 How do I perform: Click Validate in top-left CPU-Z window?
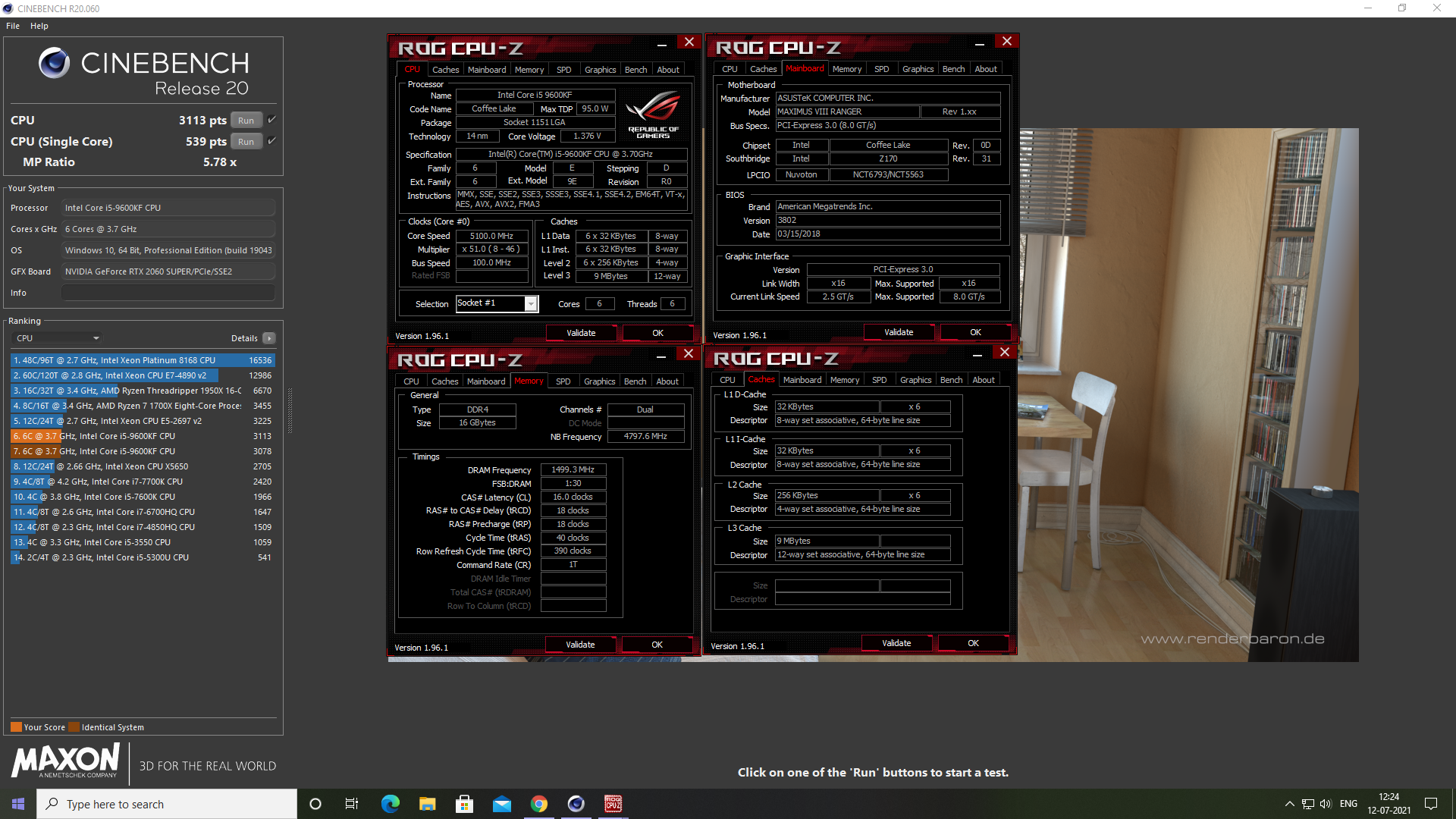581,333
